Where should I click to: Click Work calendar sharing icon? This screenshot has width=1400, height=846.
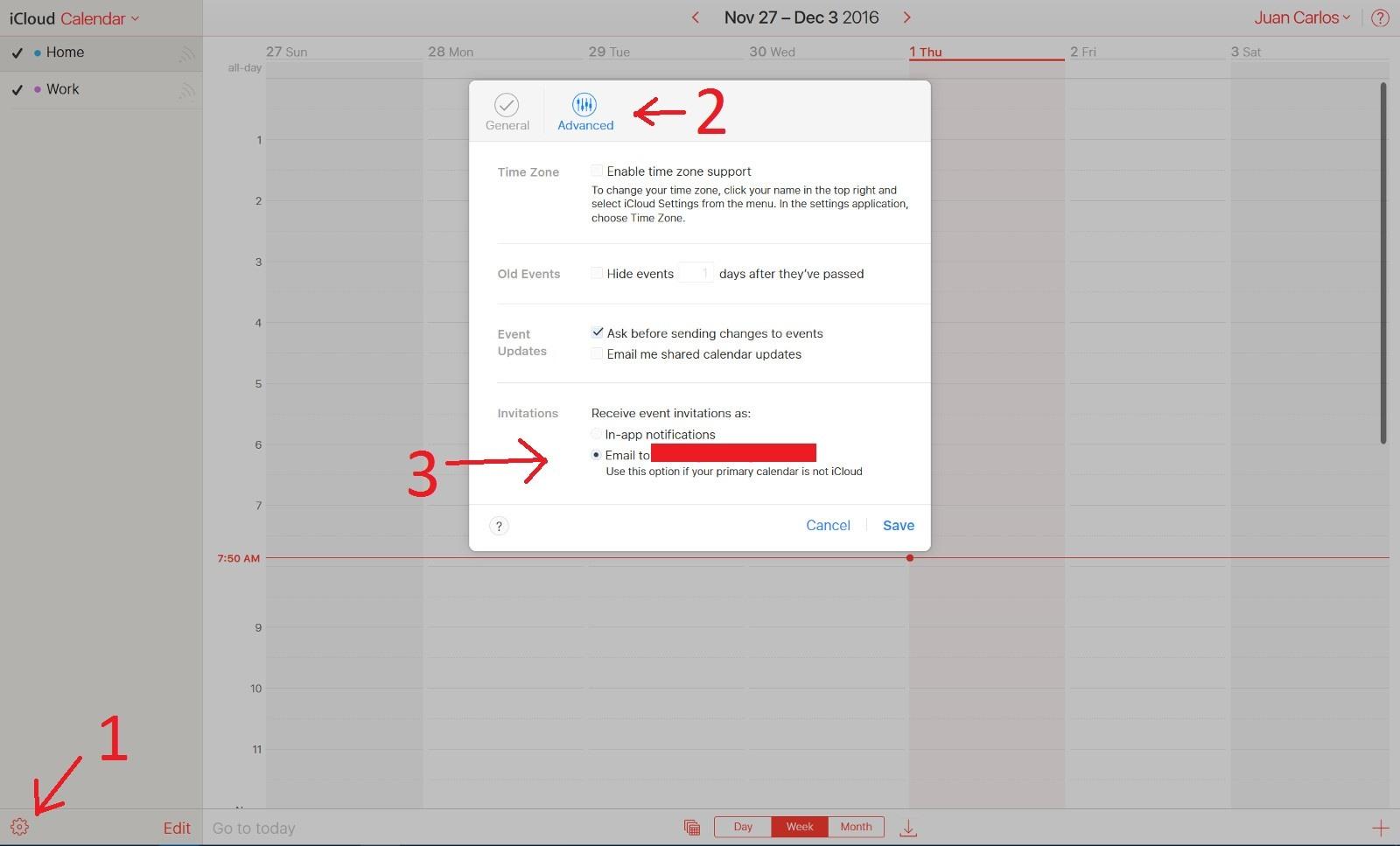(186, 91)
